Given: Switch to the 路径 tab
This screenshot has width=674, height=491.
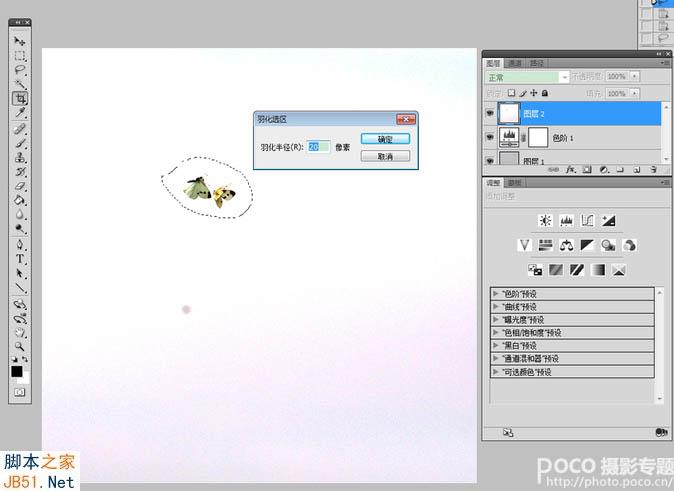Looking at the screenshot, I should coord(536,64).
